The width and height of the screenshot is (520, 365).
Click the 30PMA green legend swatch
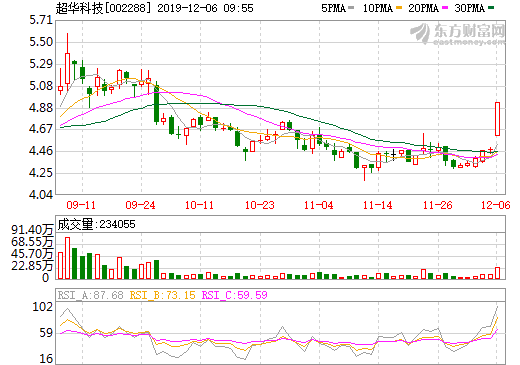point(491,7)
